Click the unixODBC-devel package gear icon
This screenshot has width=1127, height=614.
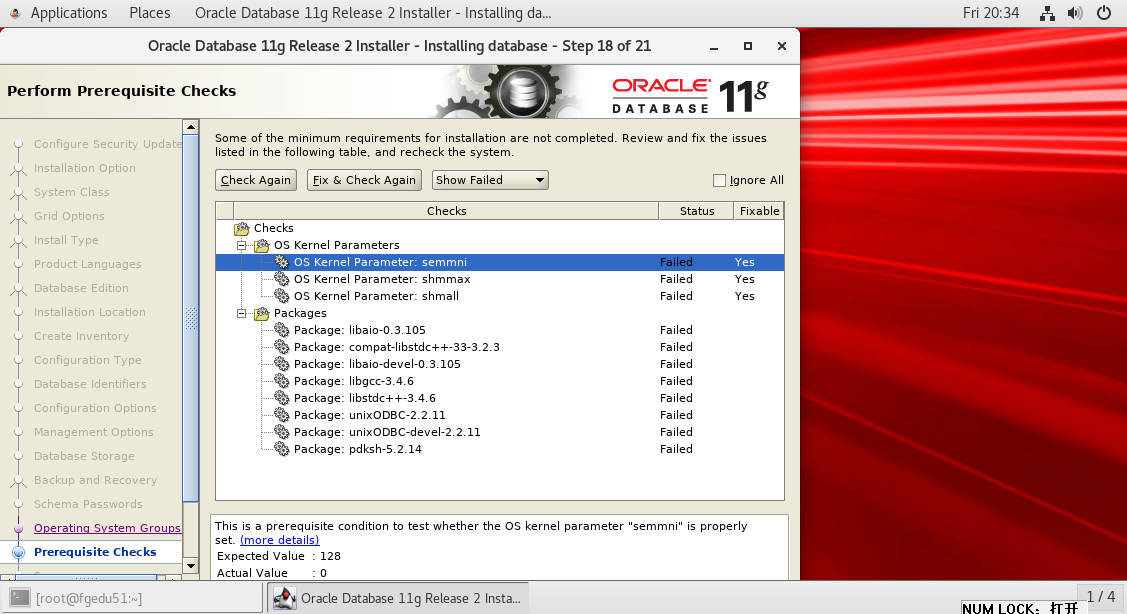point(282,432)
